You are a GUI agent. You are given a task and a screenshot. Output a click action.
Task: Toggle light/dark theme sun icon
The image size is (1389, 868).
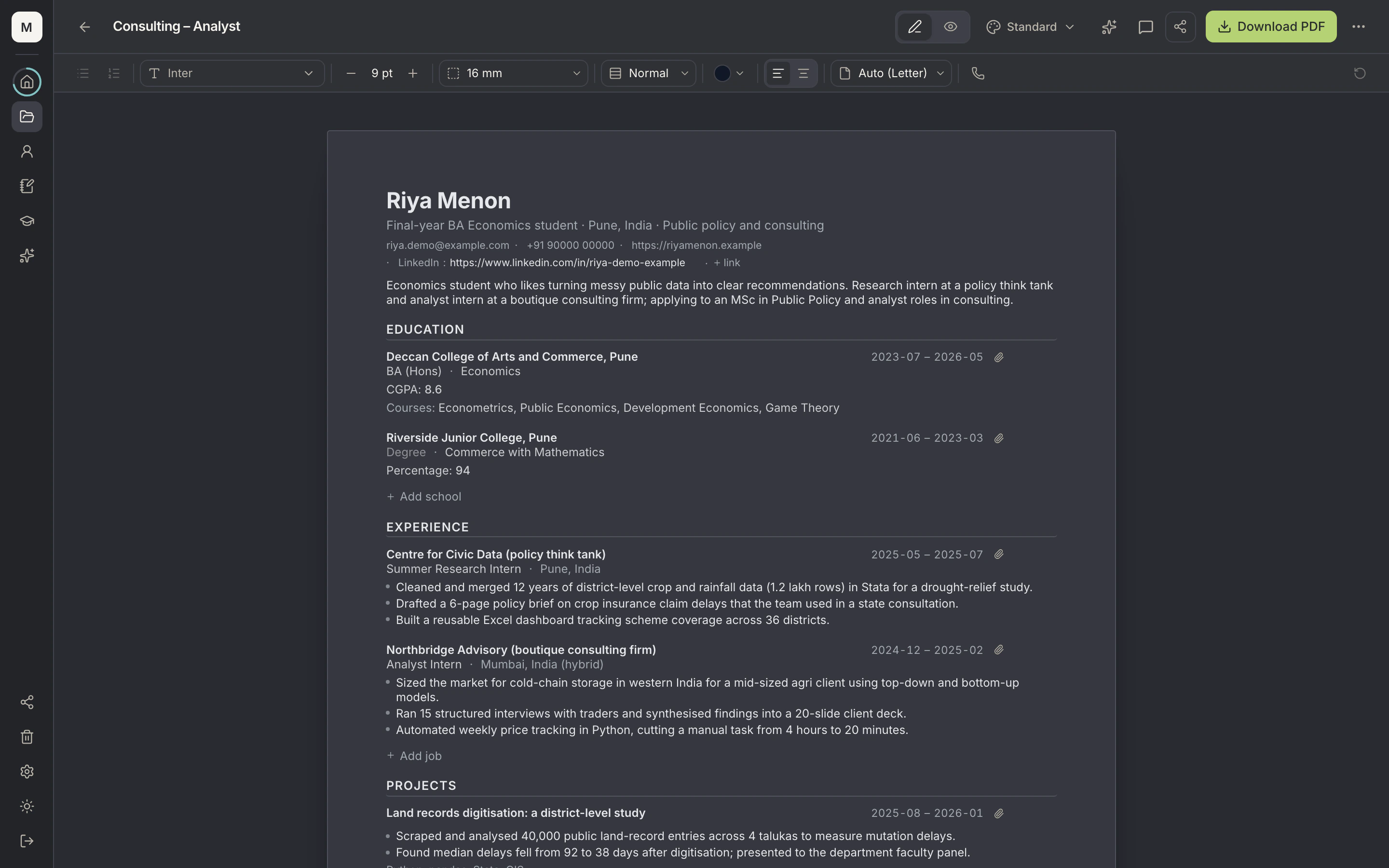click(27, 807)
